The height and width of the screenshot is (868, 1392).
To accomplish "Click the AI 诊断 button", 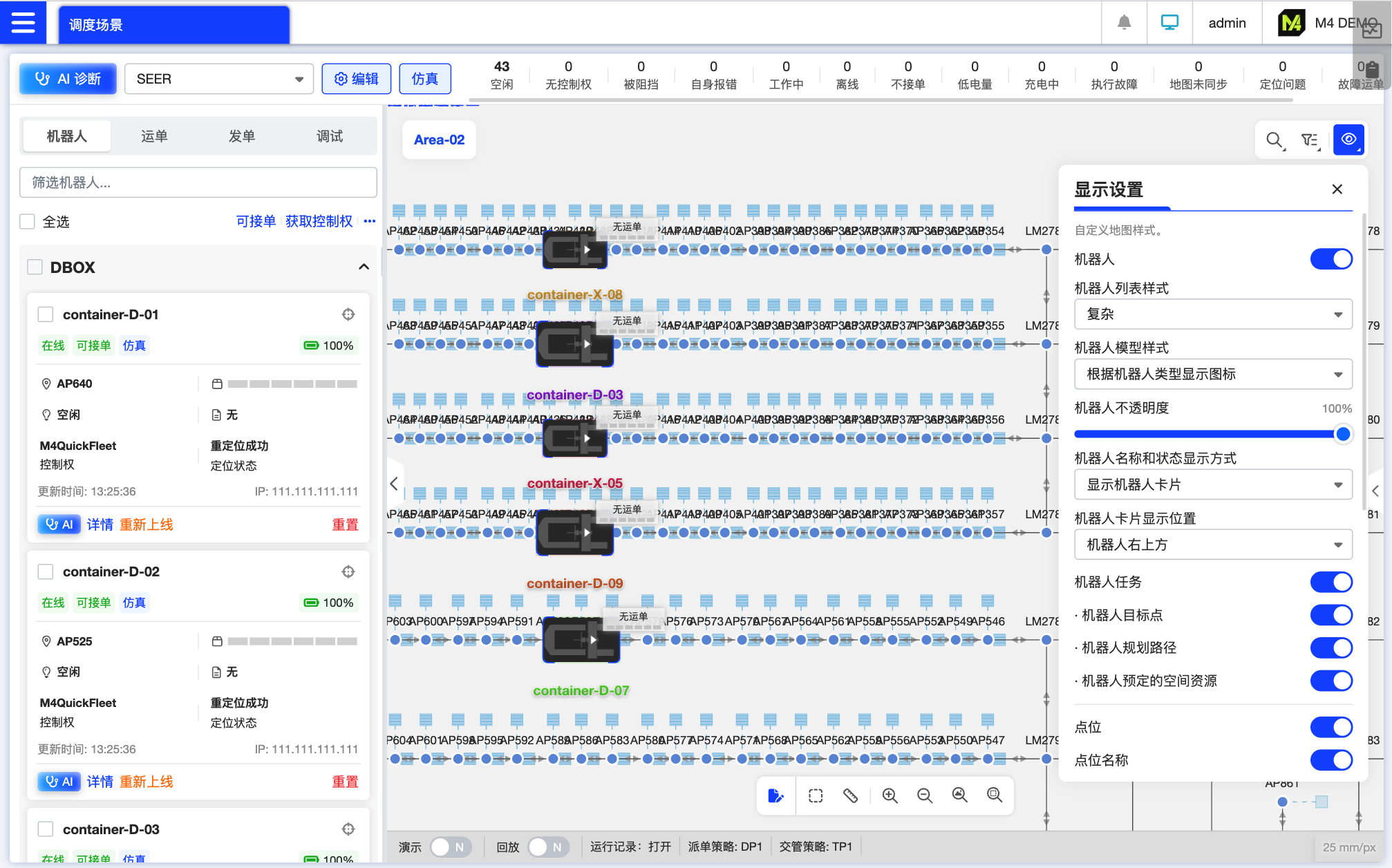I will (x=68, y=79).
